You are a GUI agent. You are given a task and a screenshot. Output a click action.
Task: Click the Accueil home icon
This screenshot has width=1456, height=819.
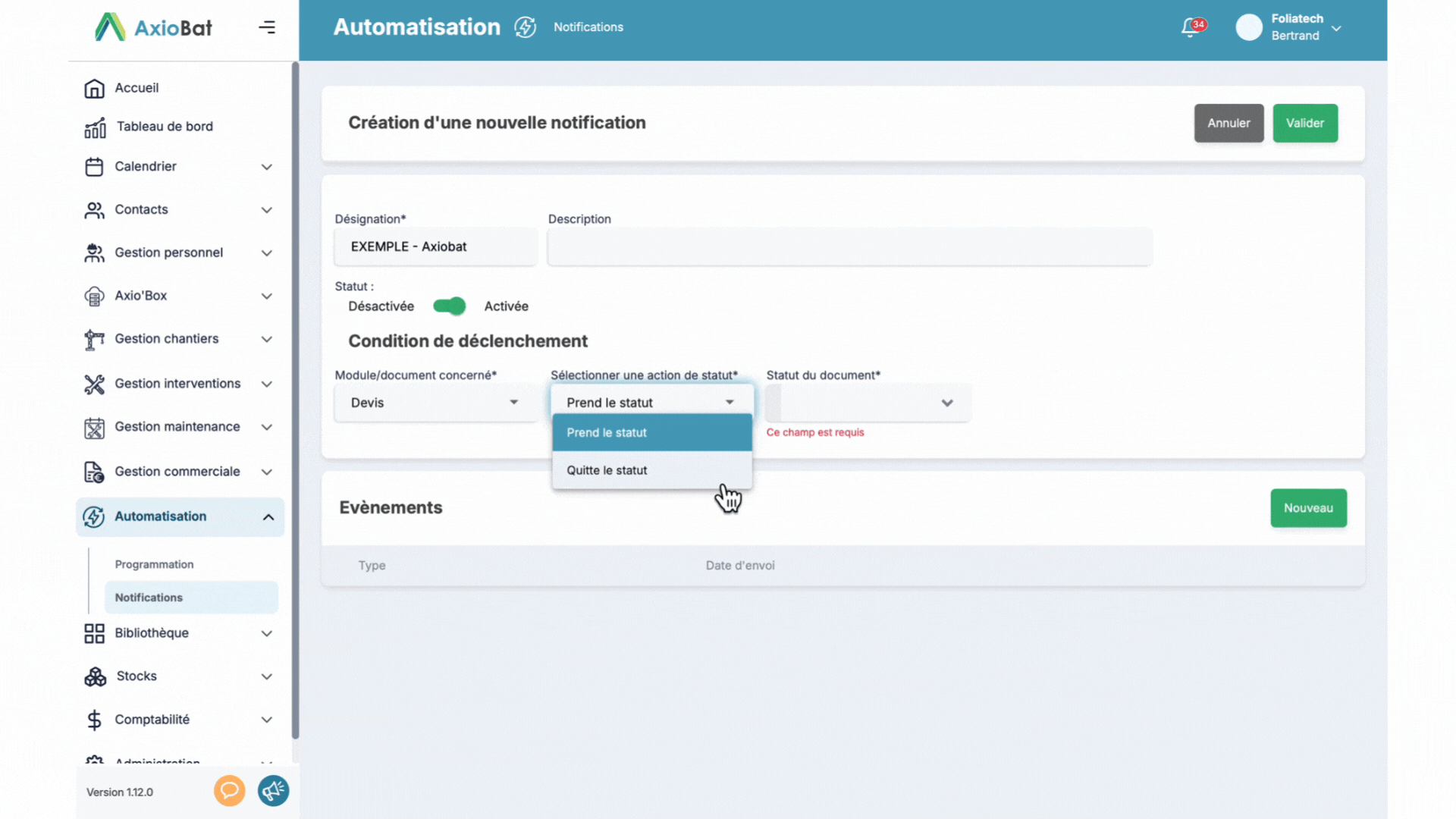[x=94, y=88]
